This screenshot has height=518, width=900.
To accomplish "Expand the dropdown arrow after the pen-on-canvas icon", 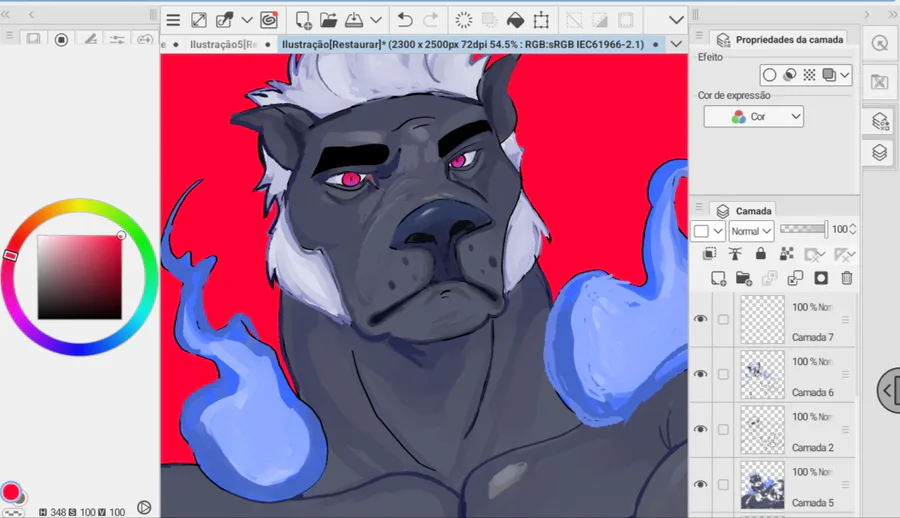I will pos(247,21).
